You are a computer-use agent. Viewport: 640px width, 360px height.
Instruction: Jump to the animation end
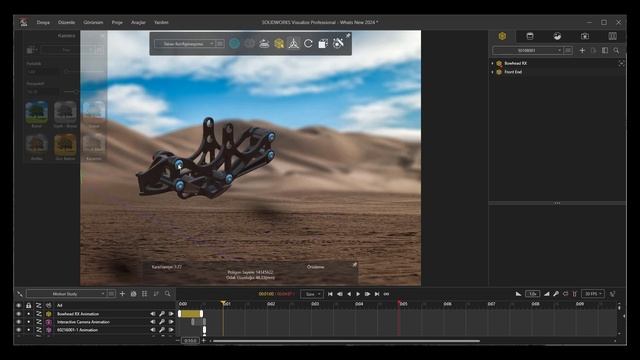(377, 294)
